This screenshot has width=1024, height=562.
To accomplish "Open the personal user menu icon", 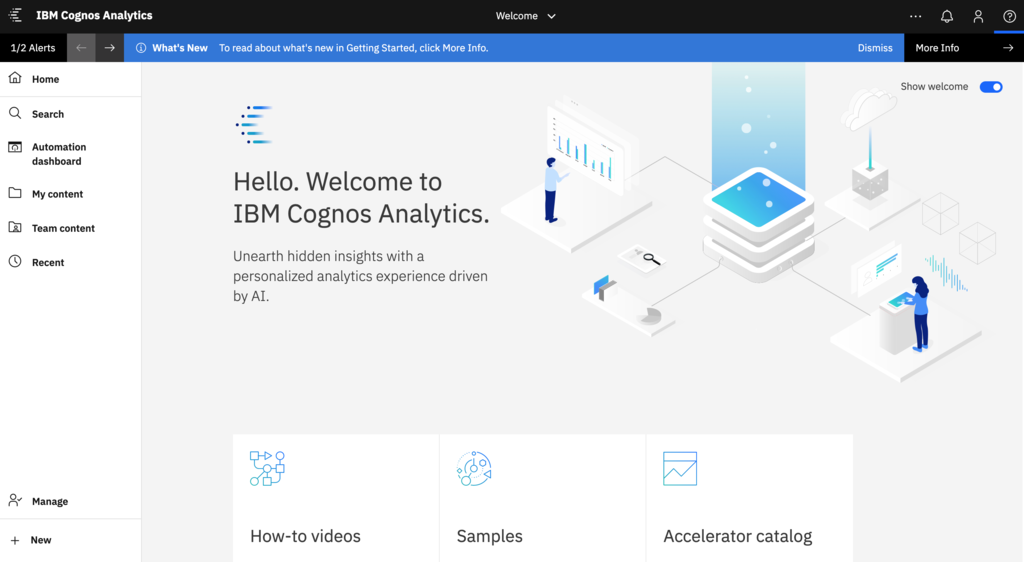I will pyautogui.click(x=978, y=16).
